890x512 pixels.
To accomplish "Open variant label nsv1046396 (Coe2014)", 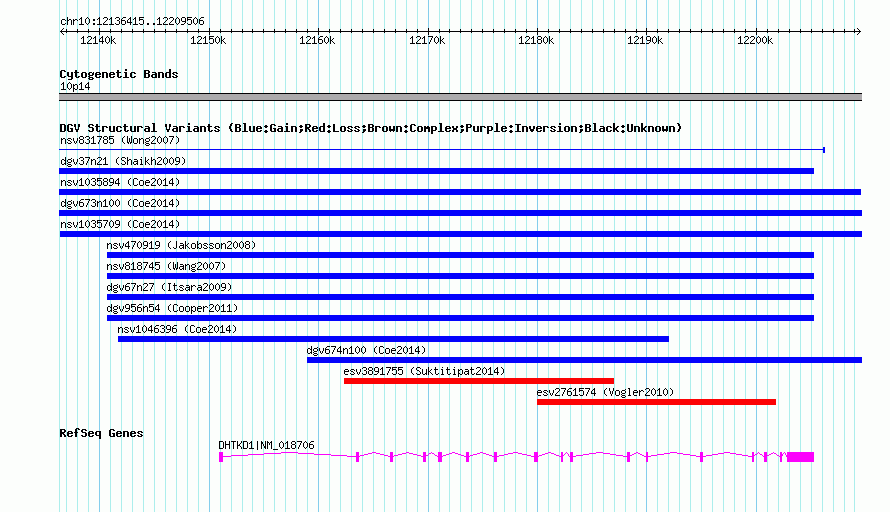I will pyautogui.click(x=177, y=329).
